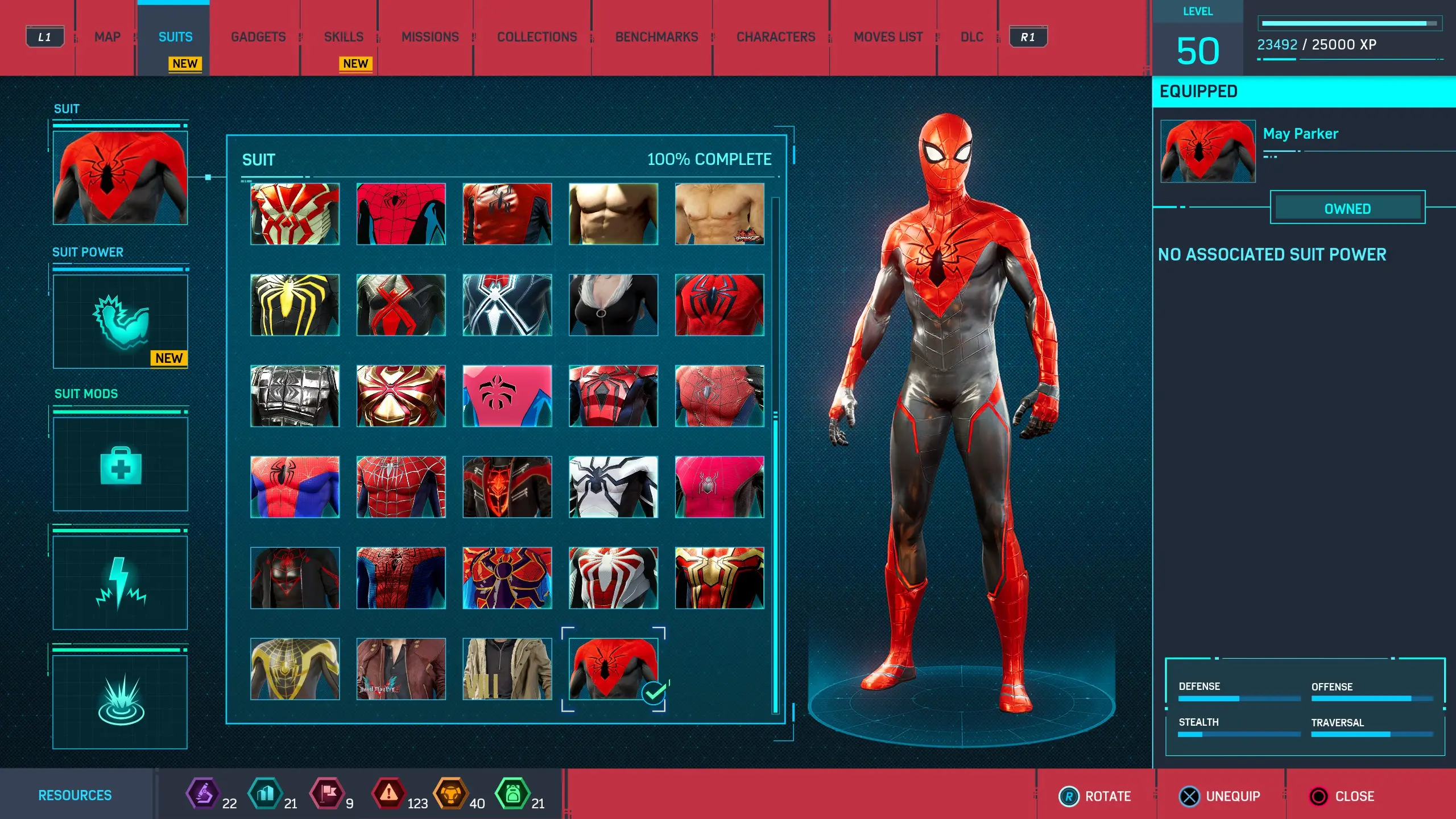
Task: Click the CLOSE button
Action: [x=1342, y=796]
